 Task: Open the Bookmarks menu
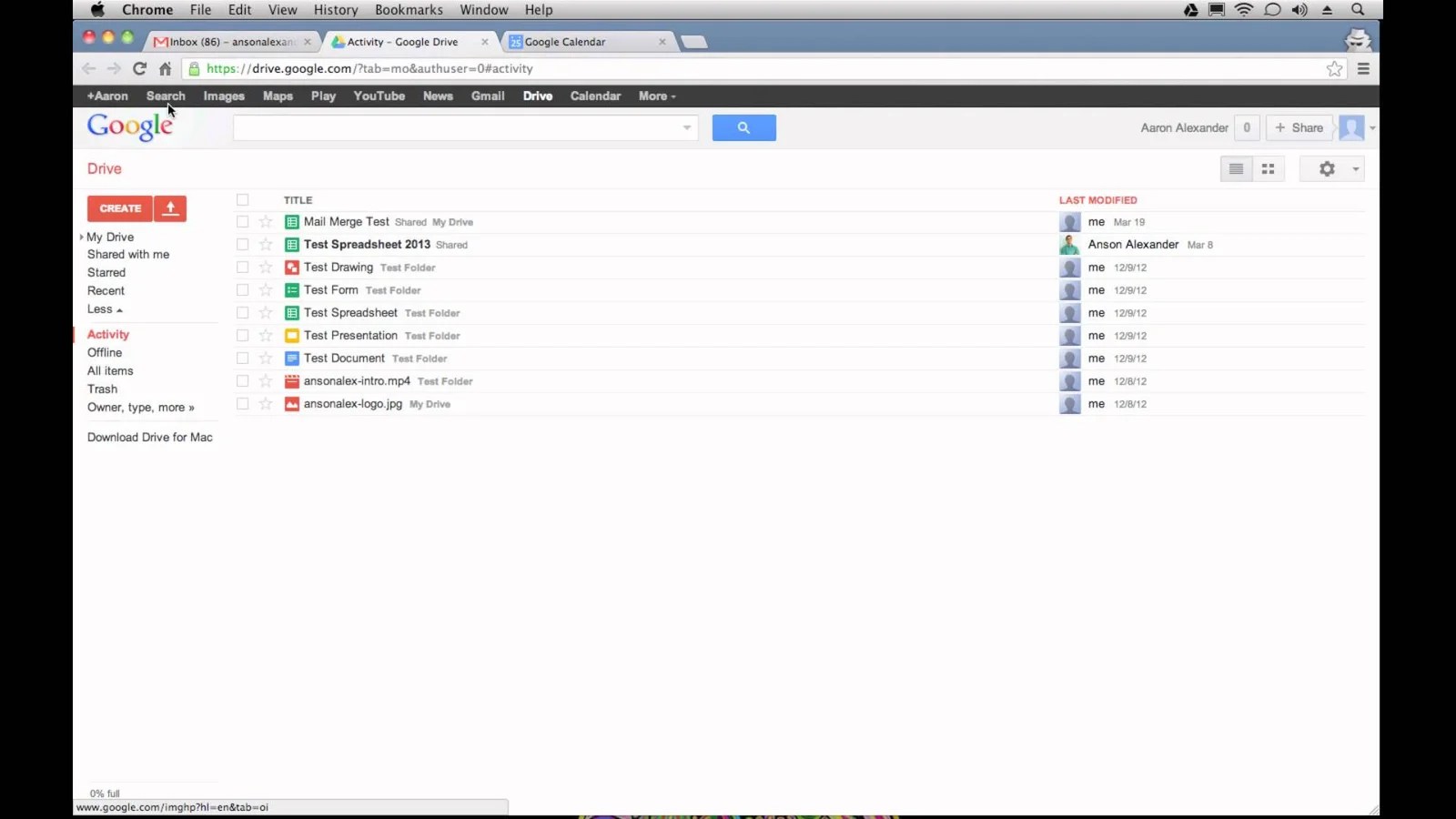coord(409,10)
